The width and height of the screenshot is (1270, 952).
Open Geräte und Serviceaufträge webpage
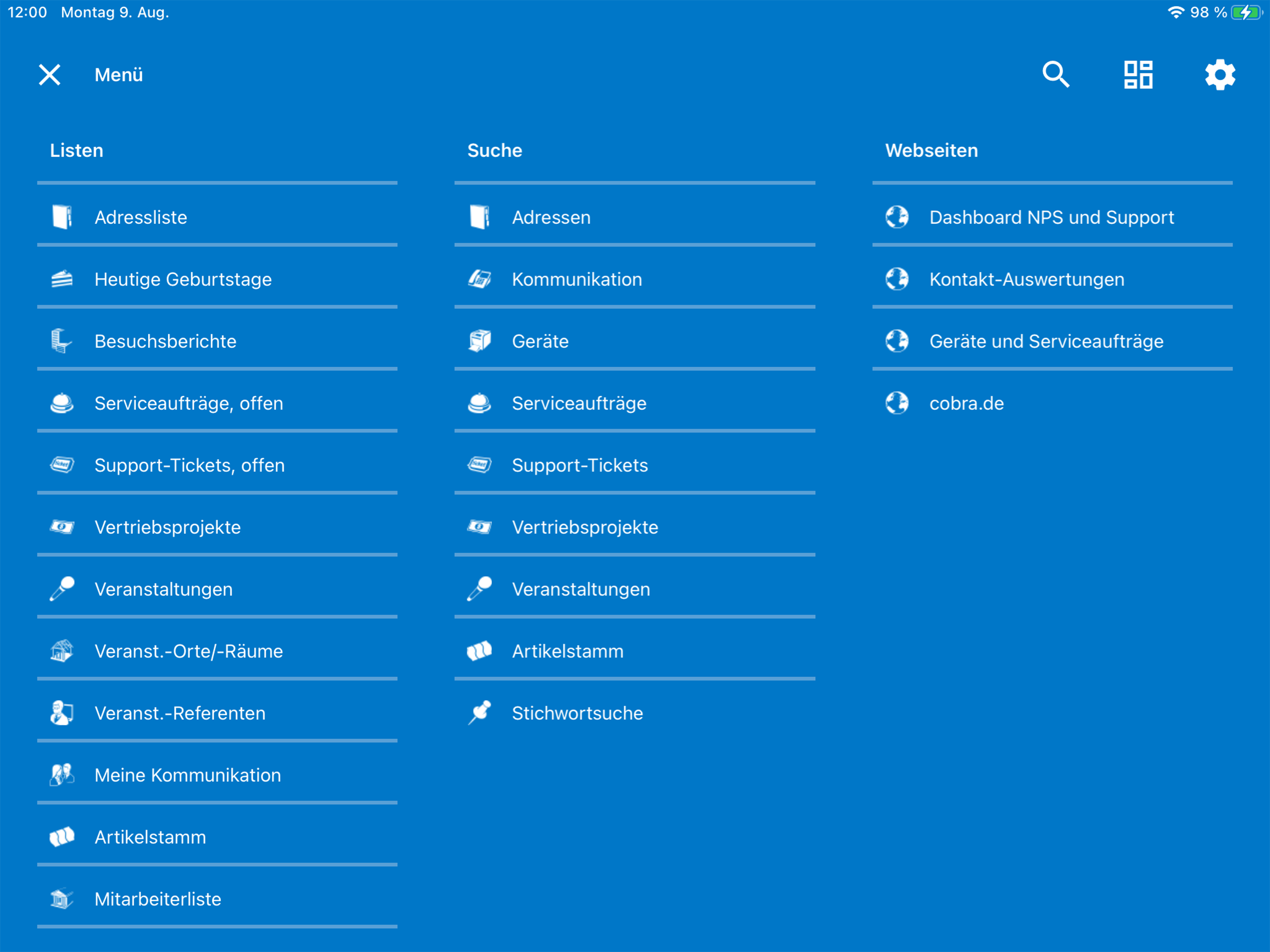[1052, 341]
